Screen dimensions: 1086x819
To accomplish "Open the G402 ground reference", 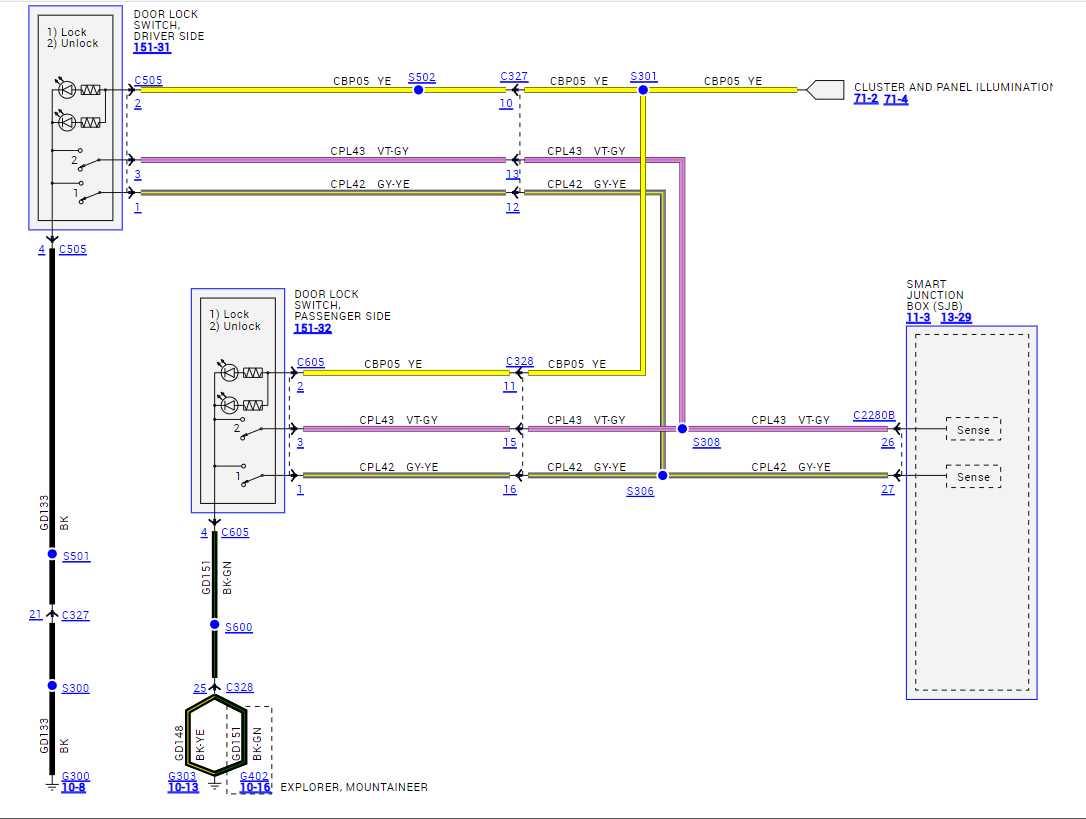I will tap(254, 777).
